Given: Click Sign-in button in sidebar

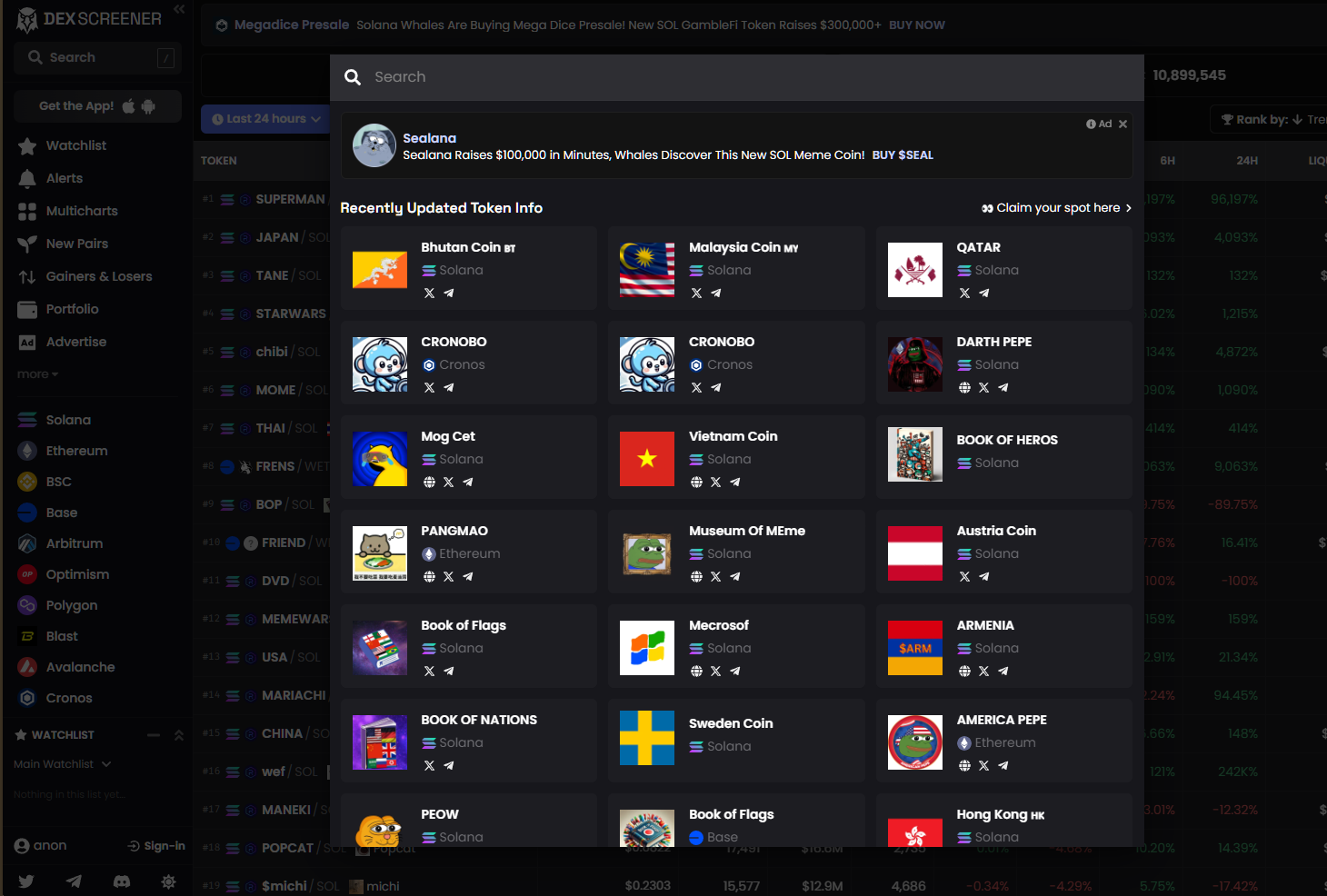Looking at the screenshot, I should [156, 846].
